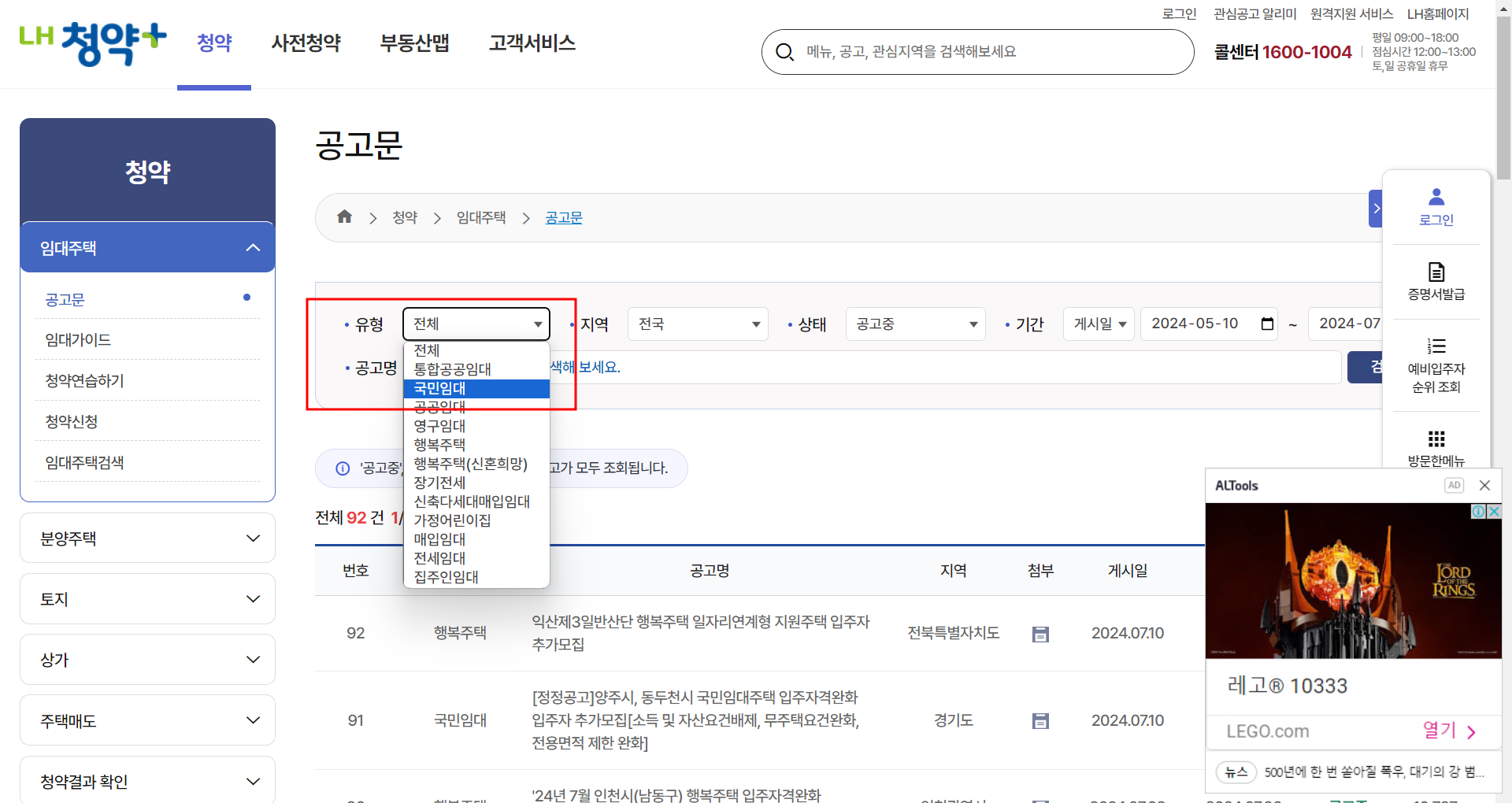Screen dimensions: 1512x803
Task: Expand the 분양주택 sidebar section
Action: coord(147,538)
